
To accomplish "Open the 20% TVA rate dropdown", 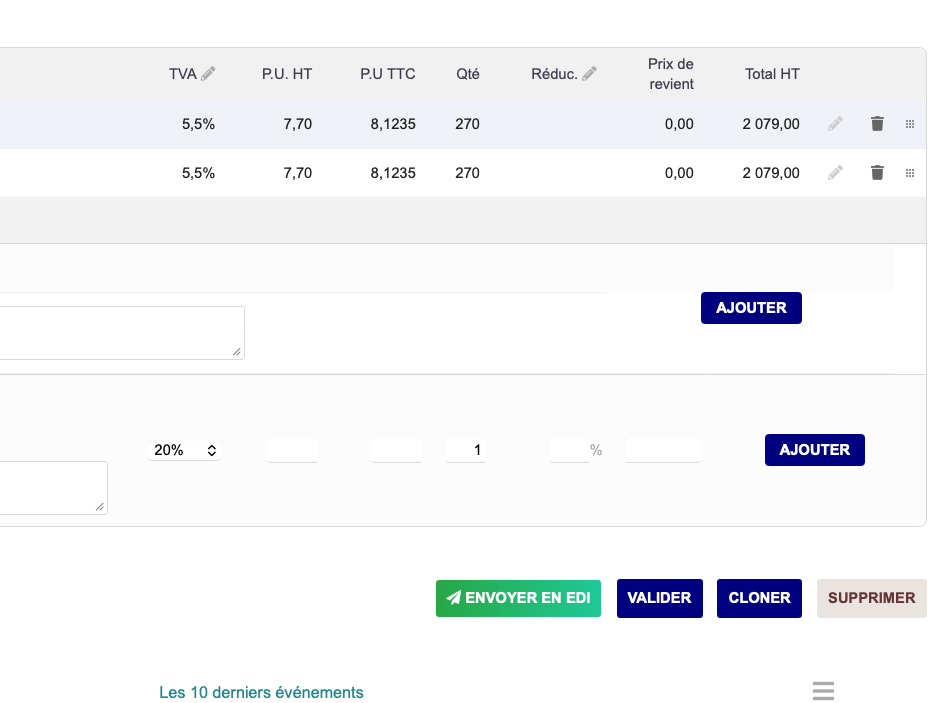I will 185,450.
